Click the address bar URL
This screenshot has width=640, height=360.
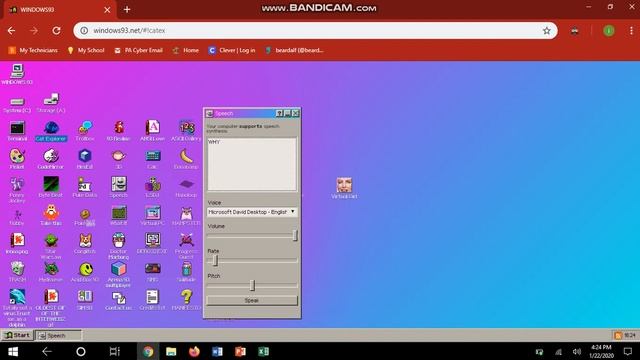tap(129, 31)
